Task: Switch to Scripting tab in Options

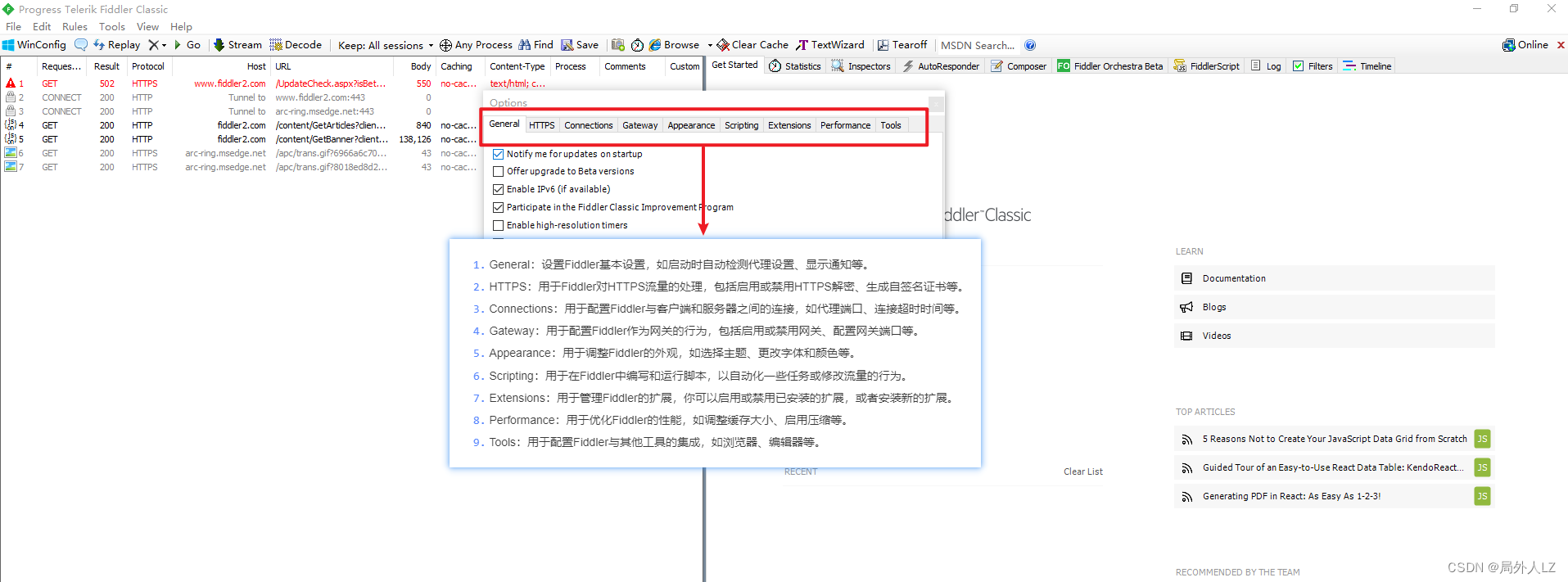Action: (x=741, y=125)
